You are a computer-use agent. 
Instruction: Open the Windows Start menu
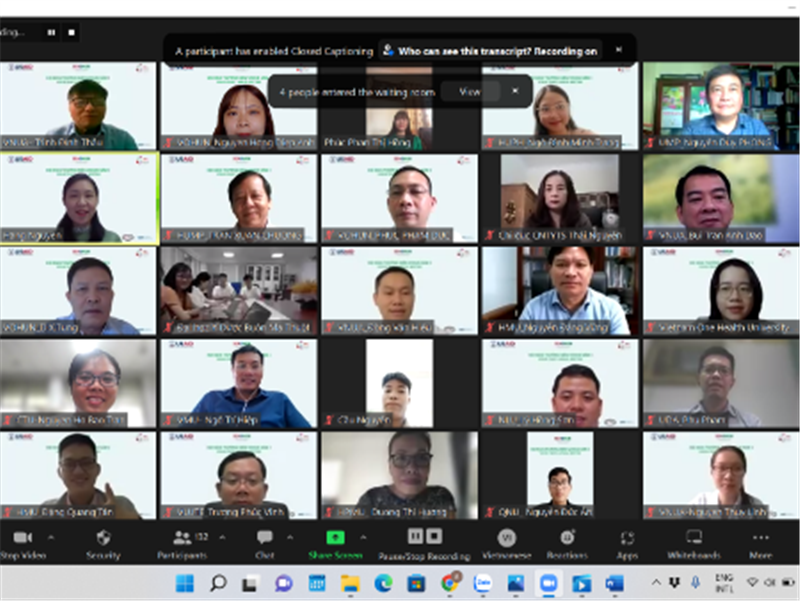click(x=185, y=583)
